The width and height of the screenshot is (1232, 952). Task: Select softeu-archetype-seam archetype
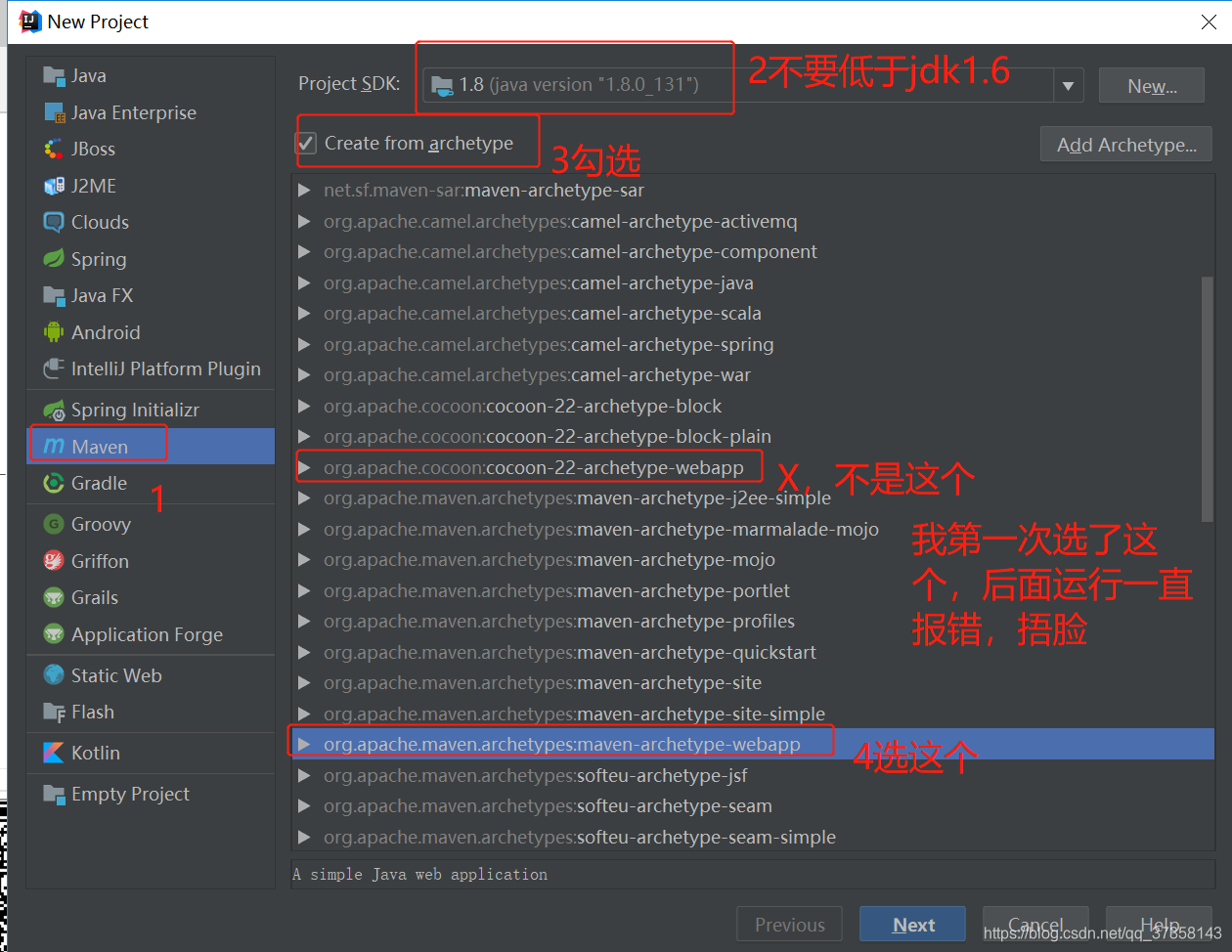[549, 806]
